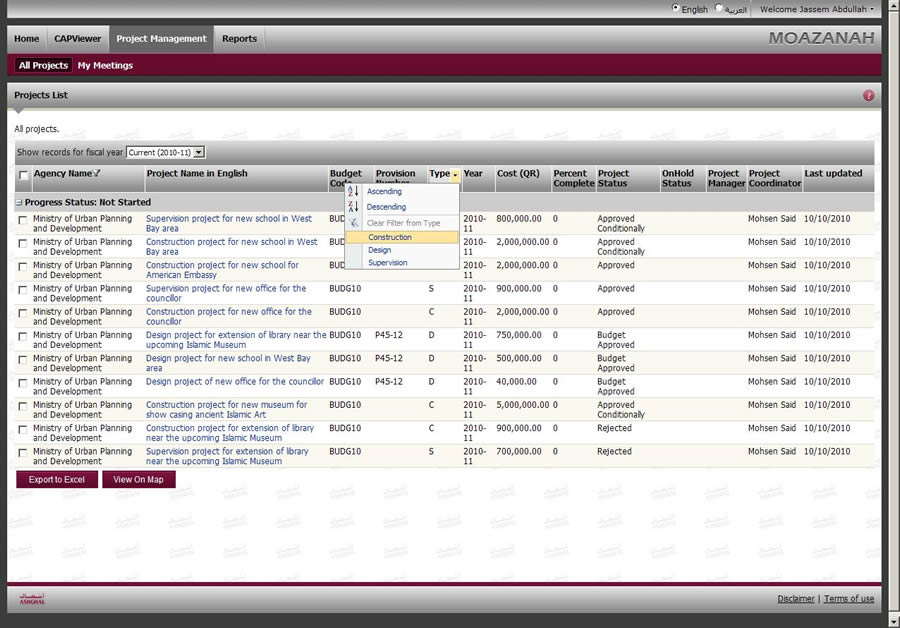Viewport: 900px width, 628px height.
Task: Click the Project Status column header
Action: [614, 178]
